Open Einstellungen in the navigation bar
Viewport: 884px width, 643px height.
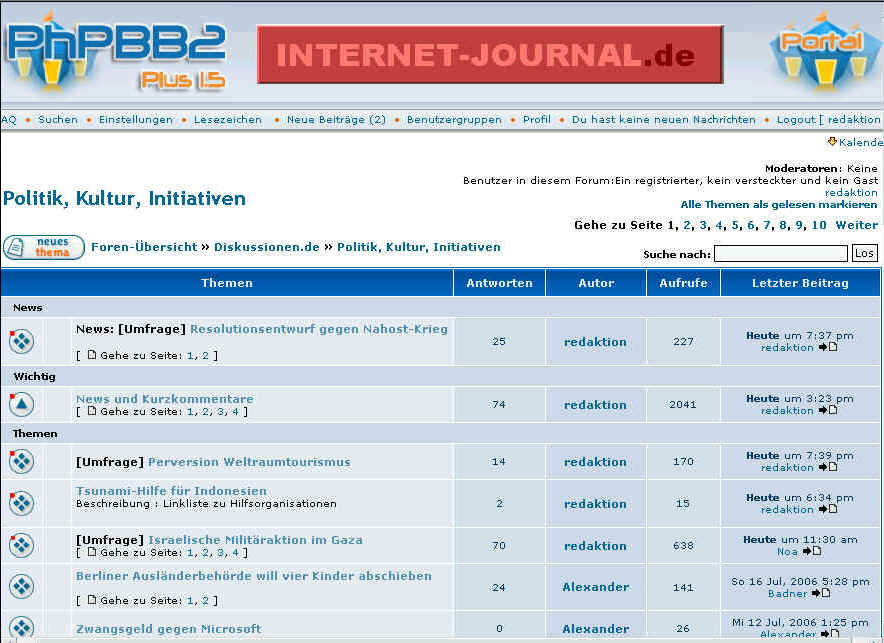pyautogui.click(x=135, y=120)
